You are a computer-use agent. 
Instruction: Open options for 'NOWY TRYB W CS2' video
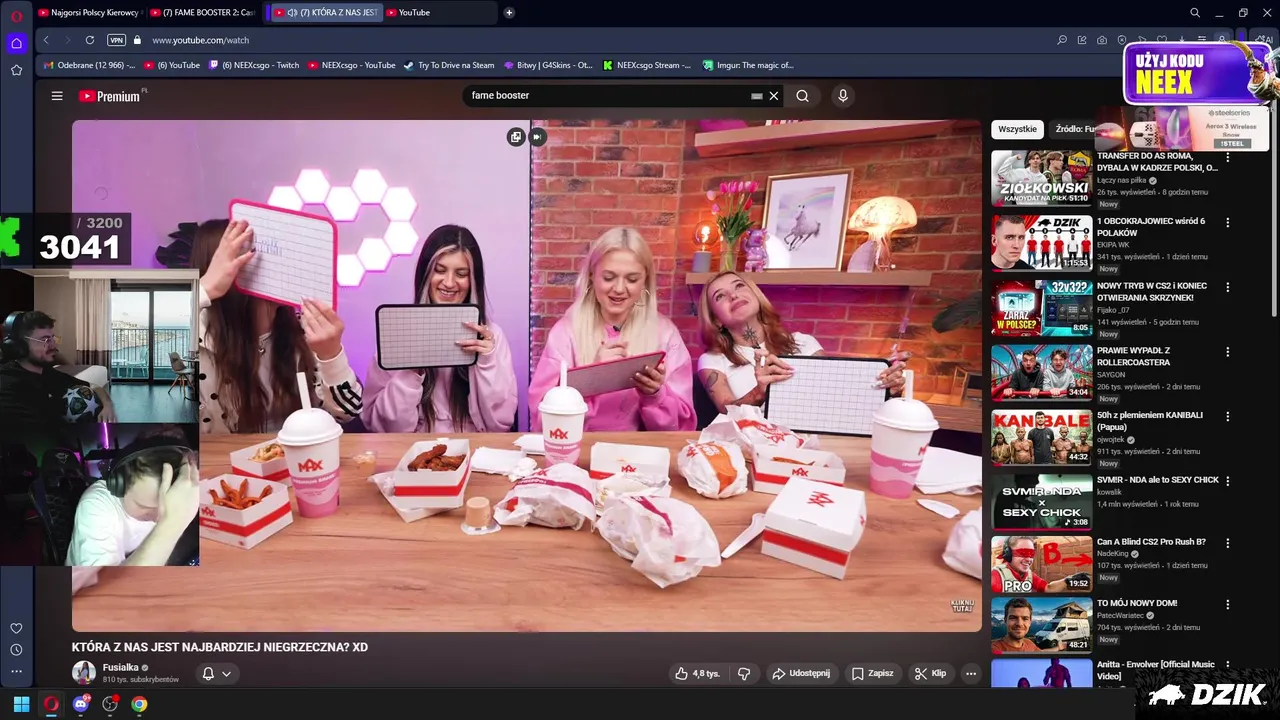pyautogui.click(x=1228, y=287)
